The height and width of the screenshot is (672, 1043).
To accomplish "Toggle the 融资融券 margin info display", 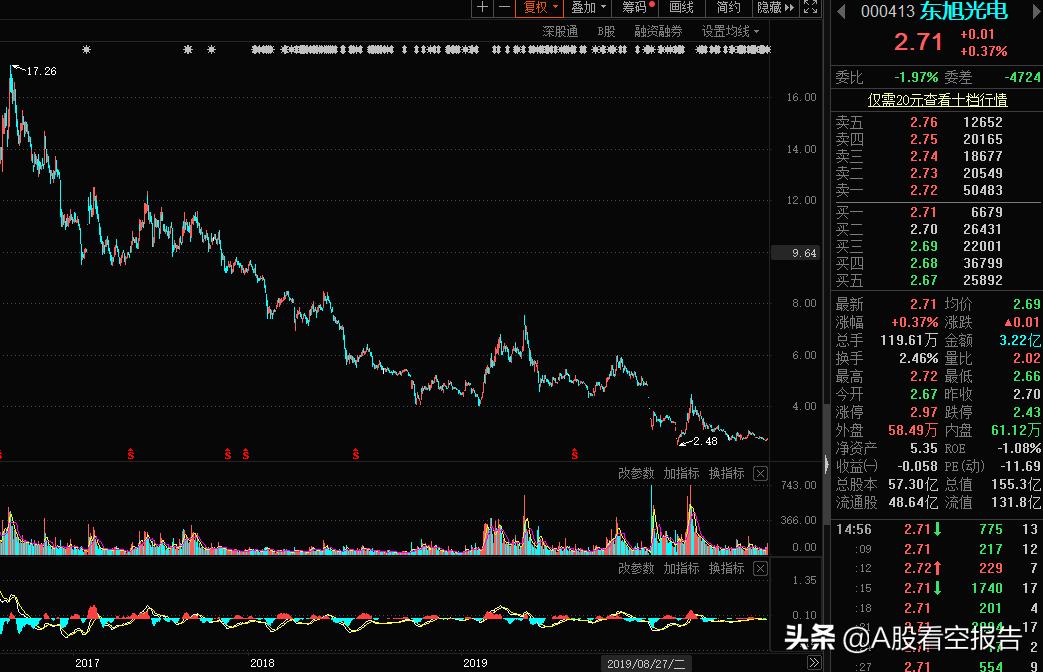I will pos(658,31).
